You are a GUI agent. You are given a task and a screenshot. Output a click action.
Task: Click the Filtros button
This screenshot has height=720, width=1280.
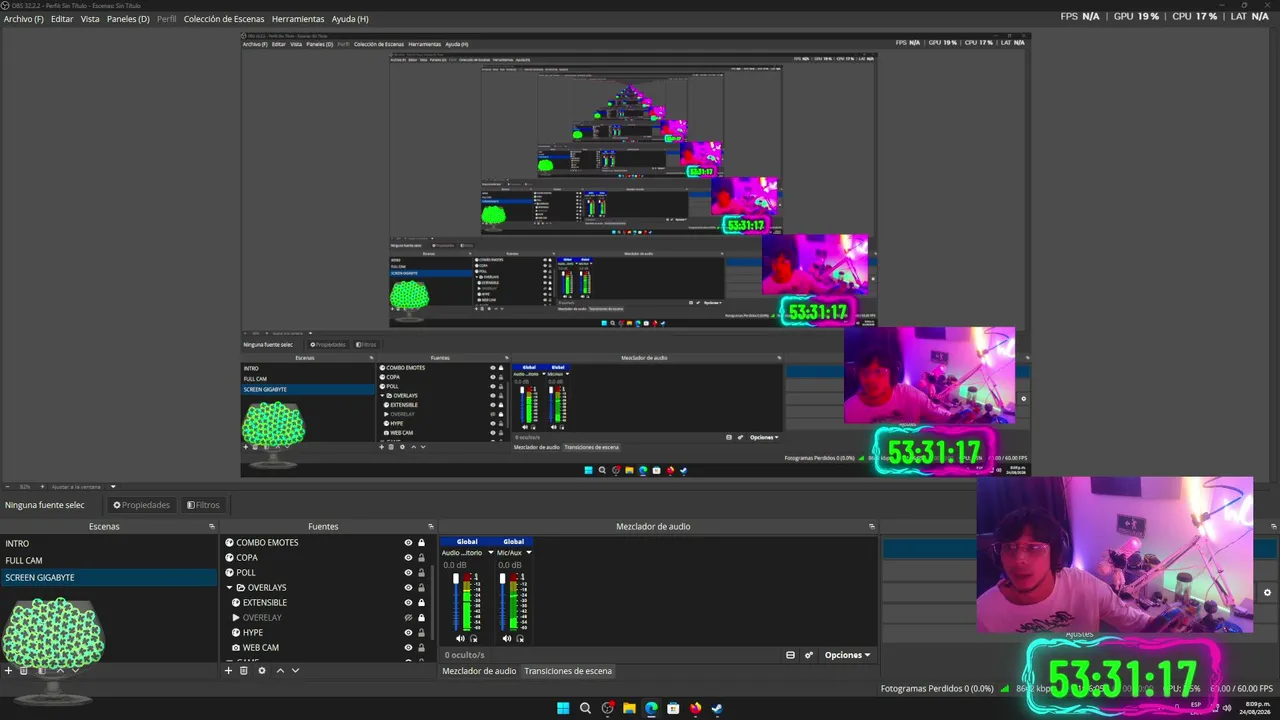[203, 505]
